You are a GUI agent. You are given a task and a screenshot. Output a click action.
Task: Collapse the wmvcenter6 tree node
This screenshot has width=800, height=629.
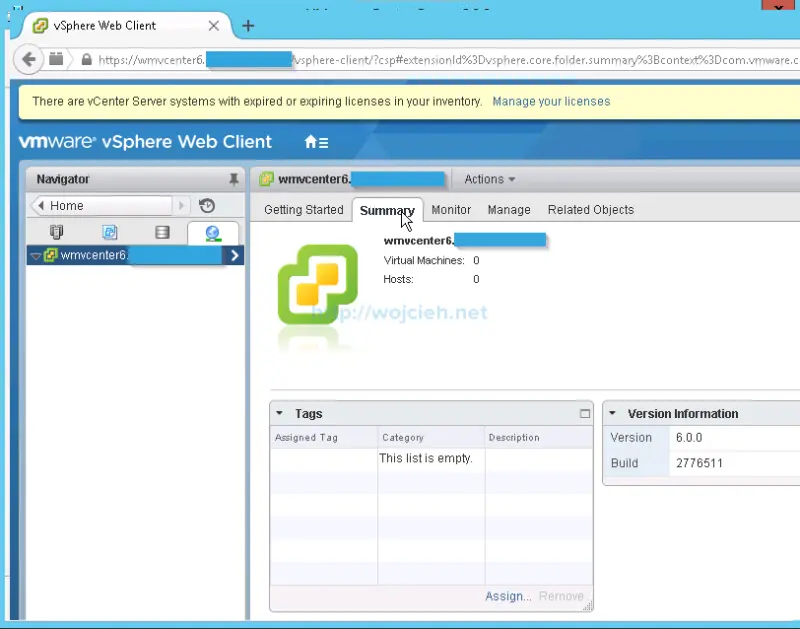click(x=36, y=255)
